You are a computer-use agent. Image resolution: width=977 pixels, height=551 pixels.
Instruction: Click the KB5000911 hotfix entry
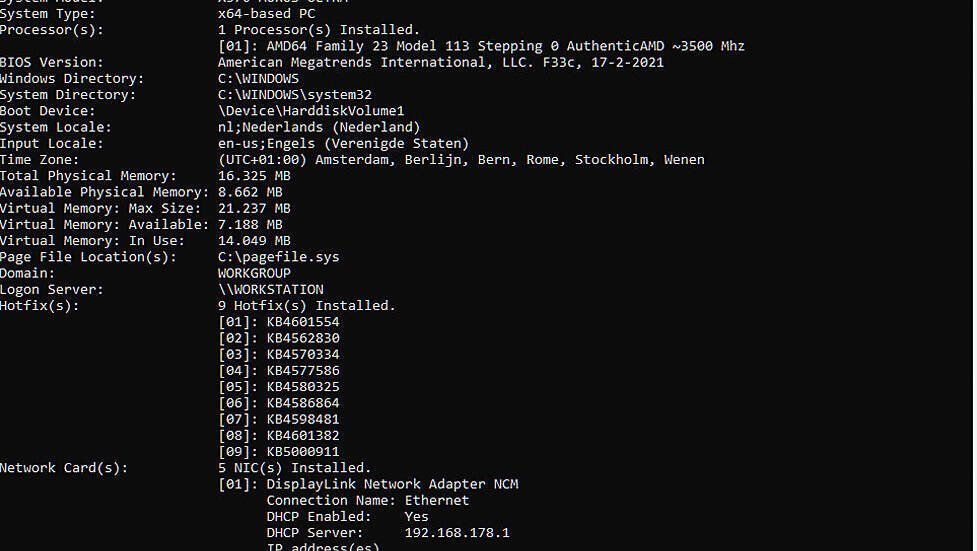302,452
